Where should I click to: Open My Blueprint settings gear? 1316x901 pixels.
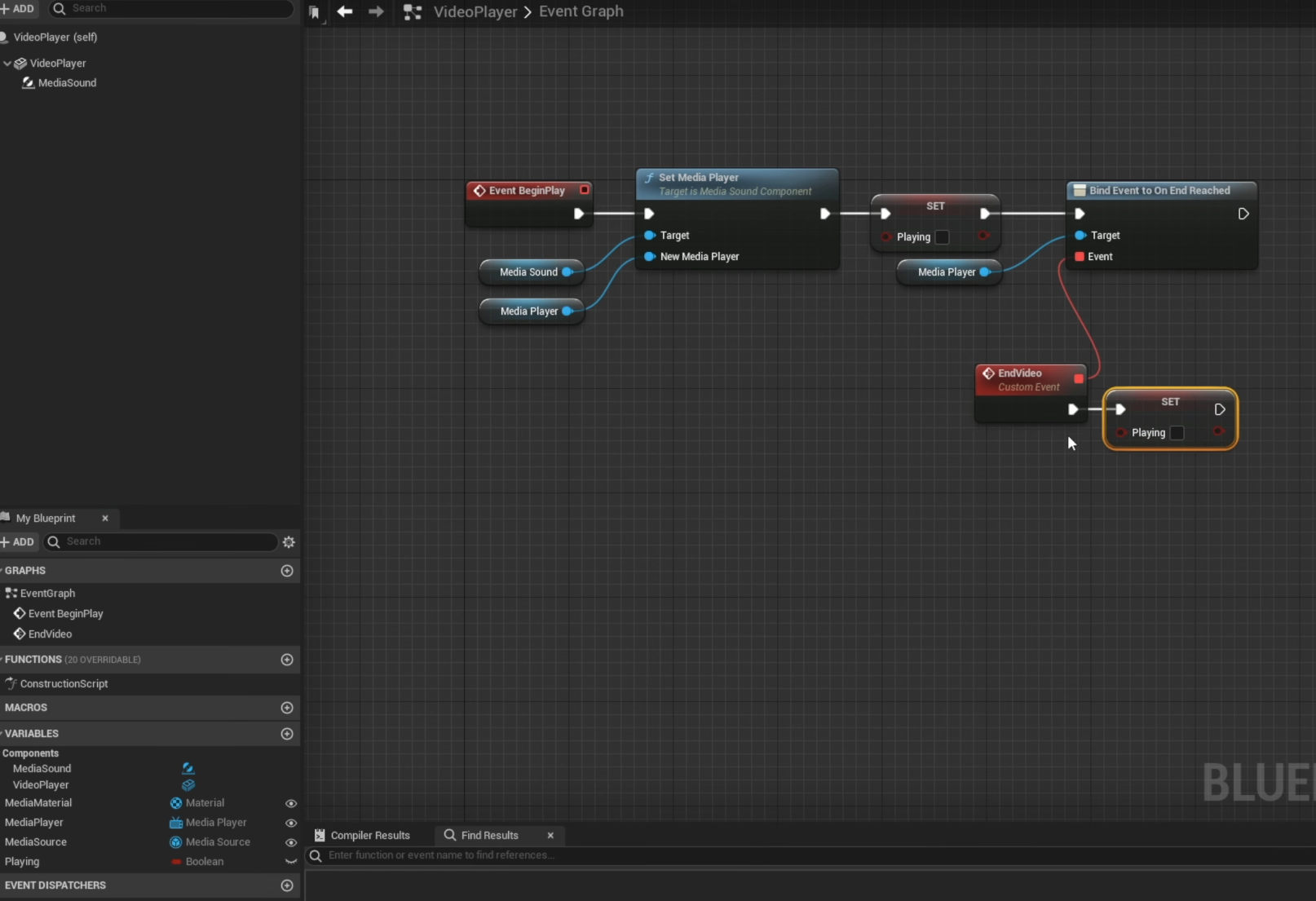point(289,542)
